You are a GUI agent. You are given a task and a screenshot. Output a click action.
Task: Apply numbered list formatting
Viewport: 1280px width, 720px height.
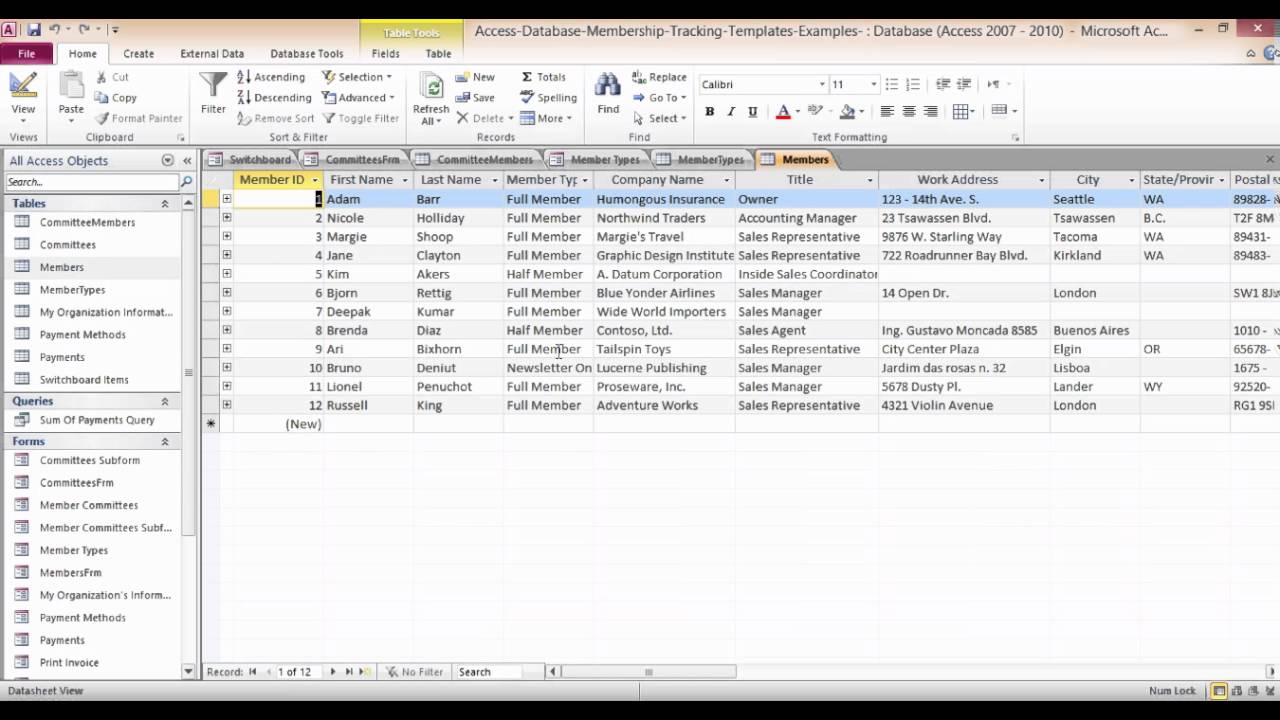914,84
